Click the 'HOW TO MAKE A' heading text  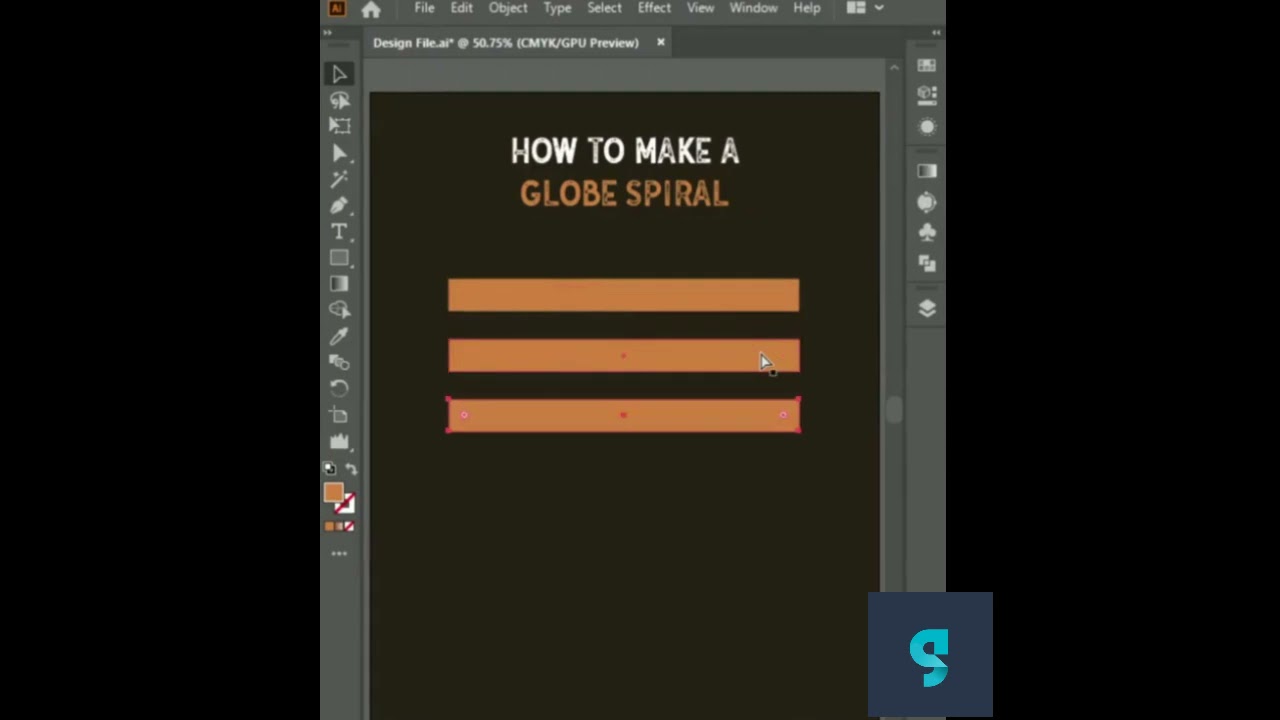[625, 151]
